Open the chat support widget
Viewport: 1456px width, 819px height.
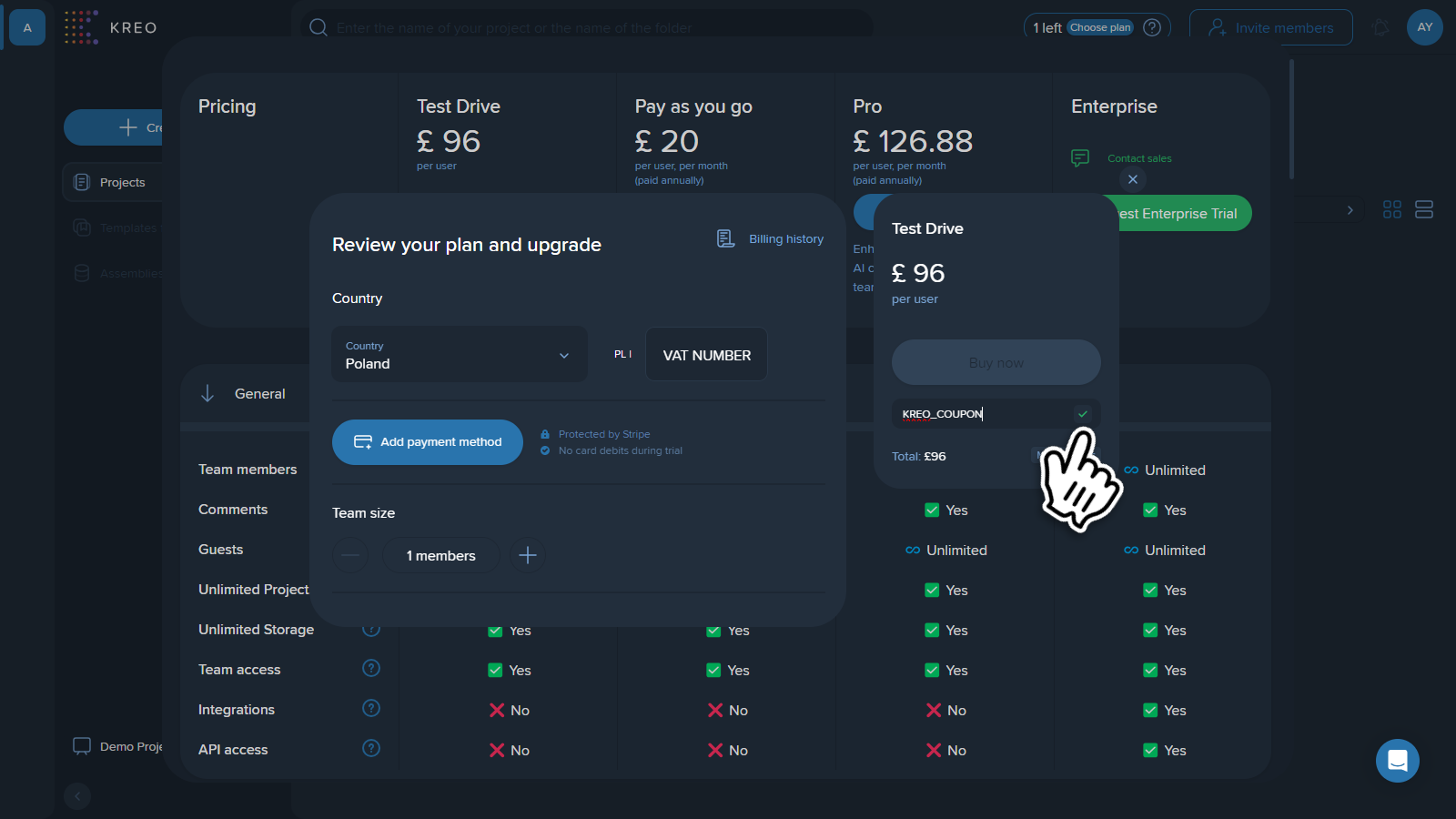coord(1398,761)
